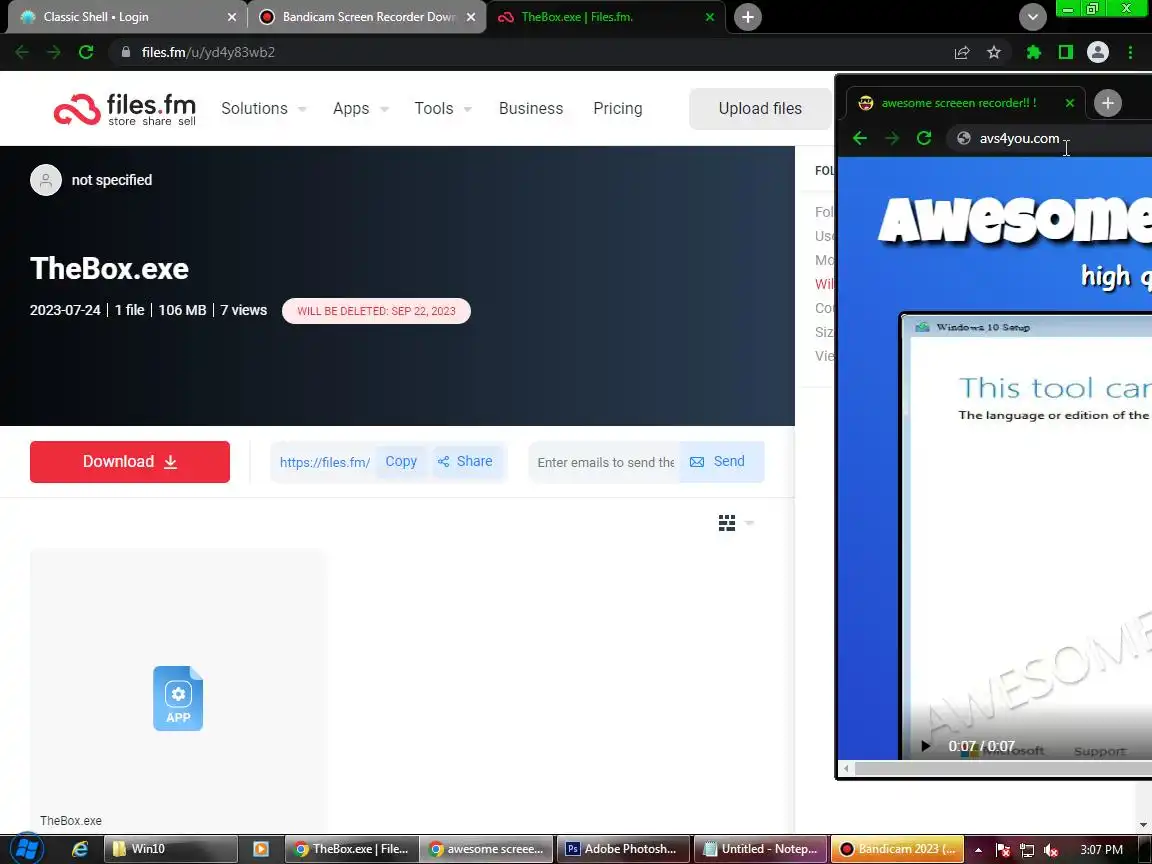Click the Send emails button
1152x864 pixels.
(720, 461)
